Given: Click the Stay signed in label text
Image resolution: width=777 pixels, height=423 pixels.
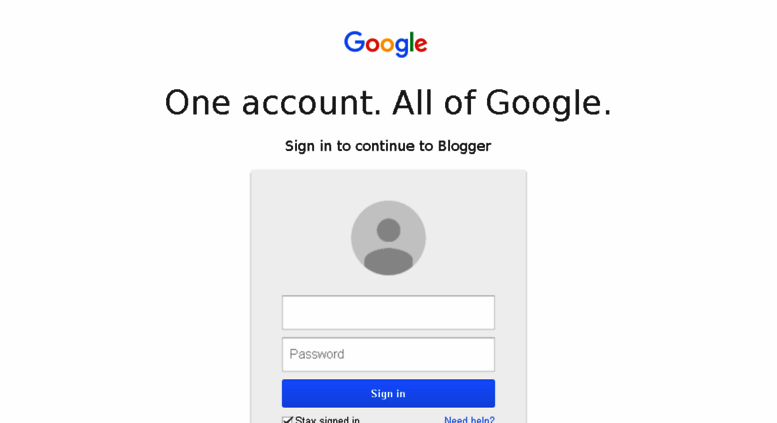Looking at the screenshot, I should click(x=328, y=420).
